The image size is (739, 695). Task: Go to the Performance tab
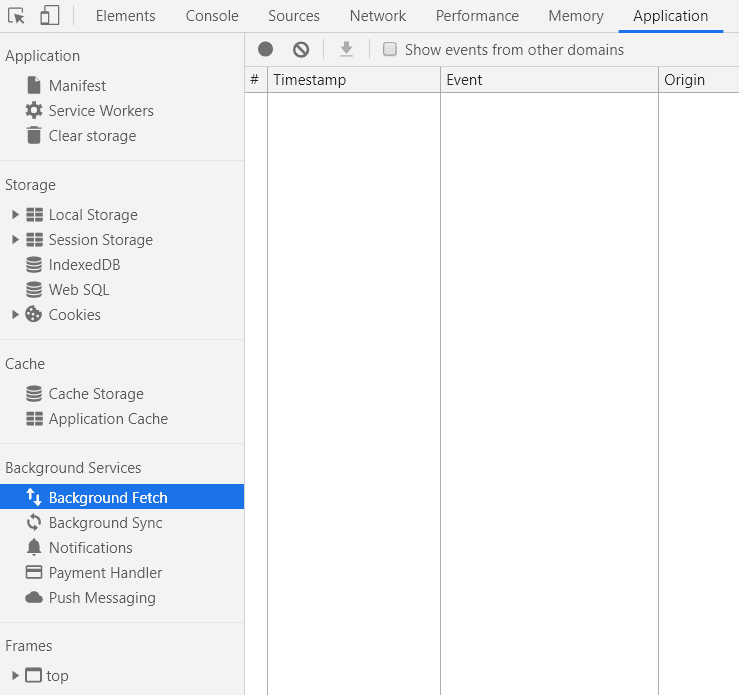(477, 16)
